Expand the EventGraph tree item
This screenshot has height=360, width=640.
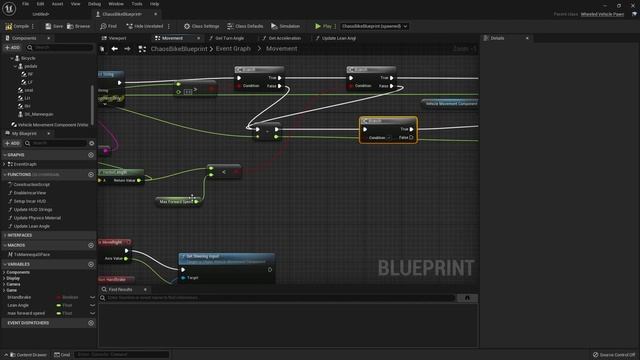4,164
